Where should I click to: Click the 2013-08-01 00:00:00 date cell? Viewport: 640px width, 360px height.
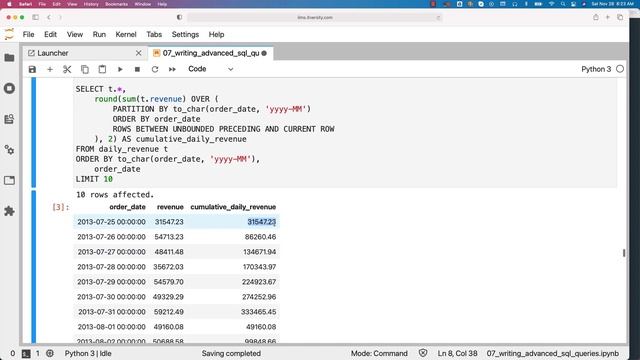[x=111, y=327]
